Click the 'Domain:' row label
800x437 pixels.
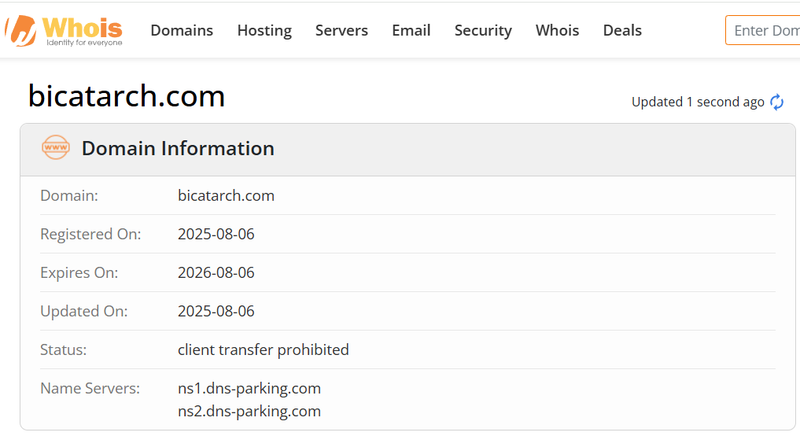pyautogui.click(x=69, y=195)
